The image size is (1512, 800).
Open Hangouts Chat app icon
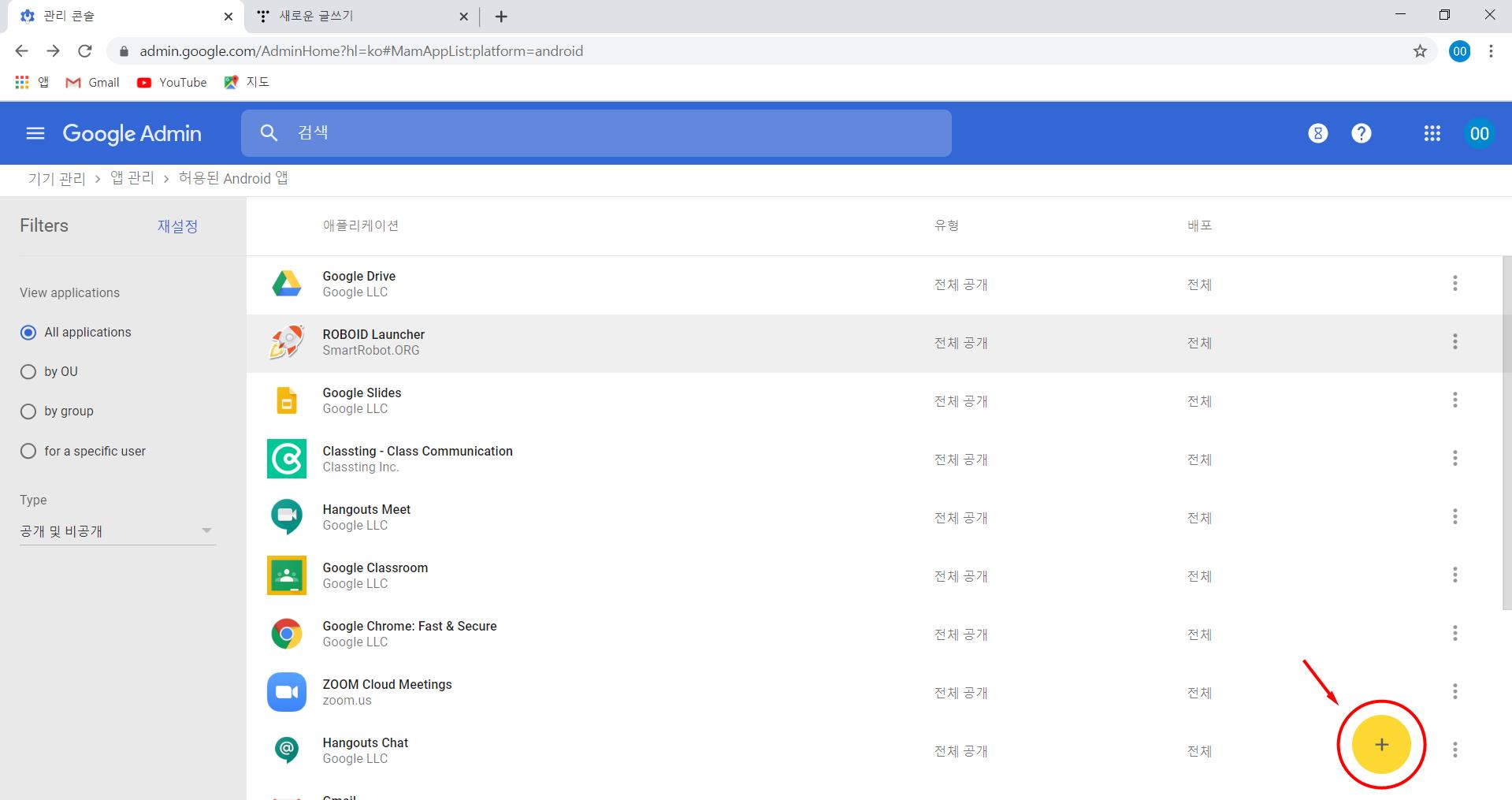click(287, 750)
